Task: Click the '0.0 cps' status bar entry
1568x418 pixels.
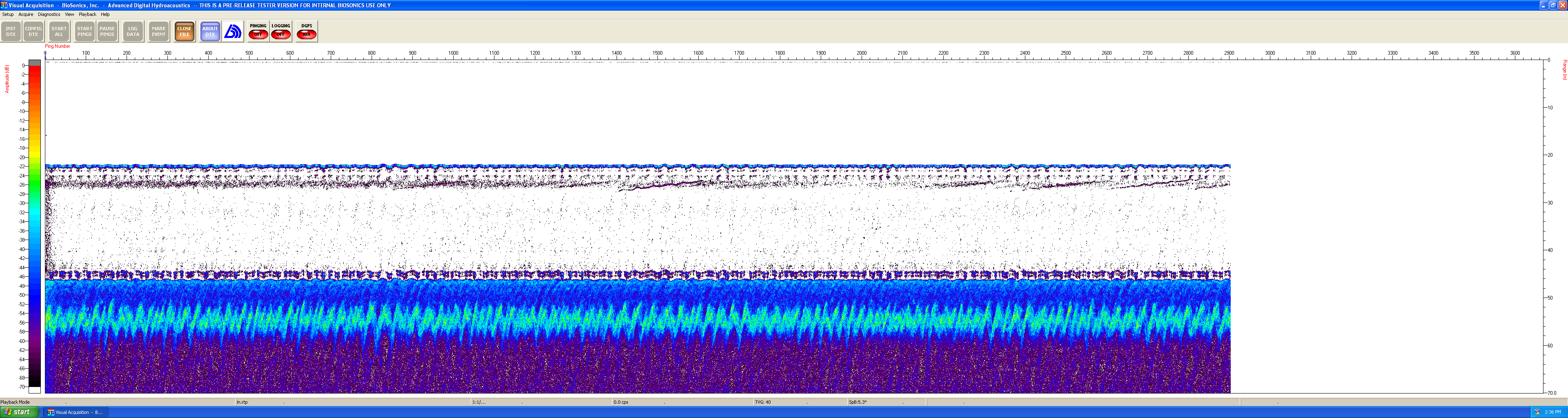Action: [621, 402]
